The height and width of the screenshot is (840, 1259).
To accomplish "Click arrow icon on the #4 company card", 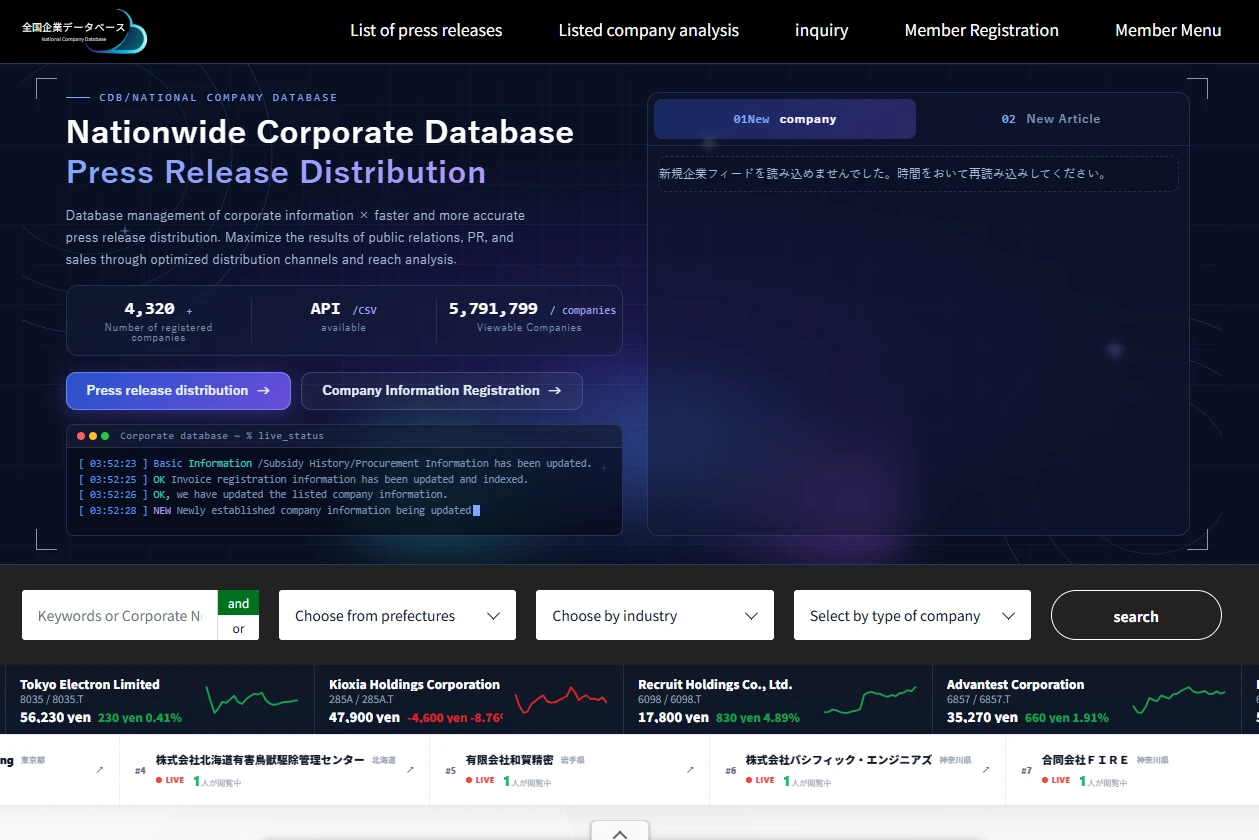I will click(x=410, y=770).
